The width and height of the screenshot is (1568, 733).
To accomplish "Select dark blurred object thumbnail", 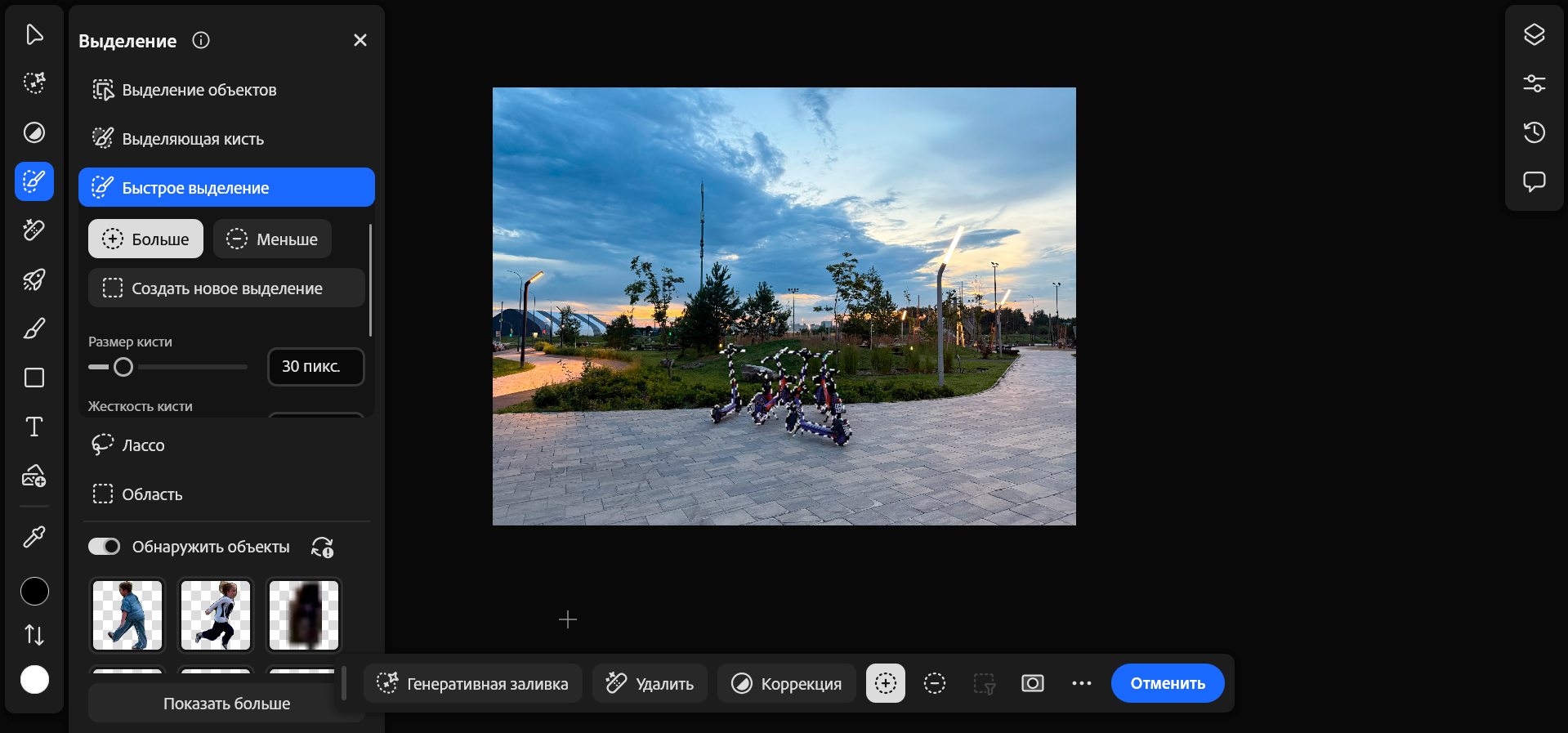I will [x=304, y=615].
